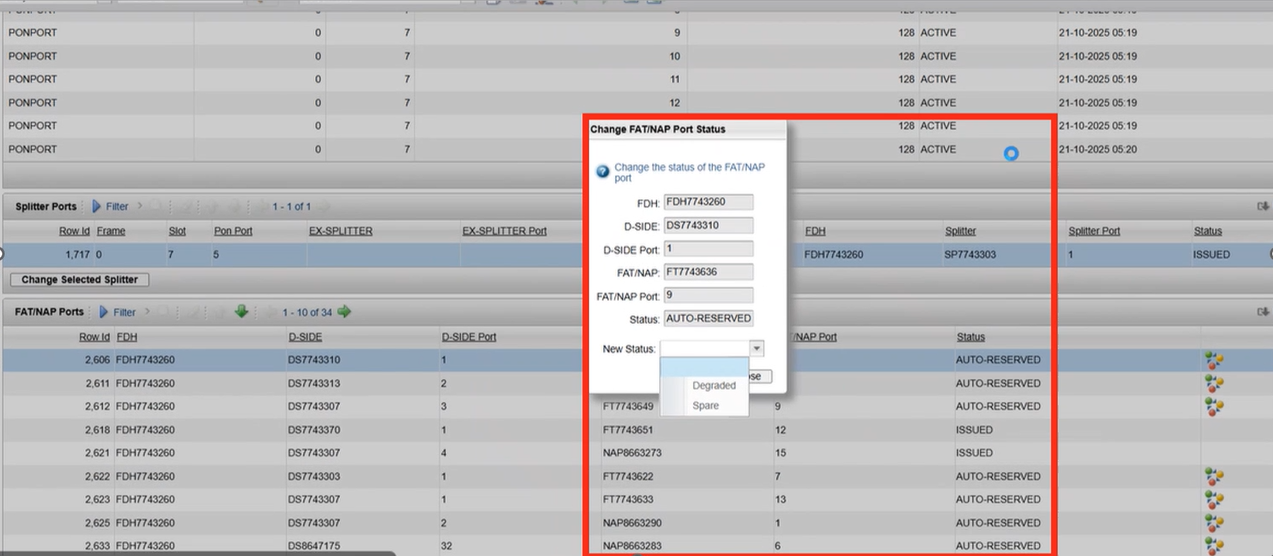Image resolution: width=1273 pixels, height=556 pixels.
Task: Click the green down arrow in FAT/NAP Ports toolbar
Action: (x=241, y=312)
